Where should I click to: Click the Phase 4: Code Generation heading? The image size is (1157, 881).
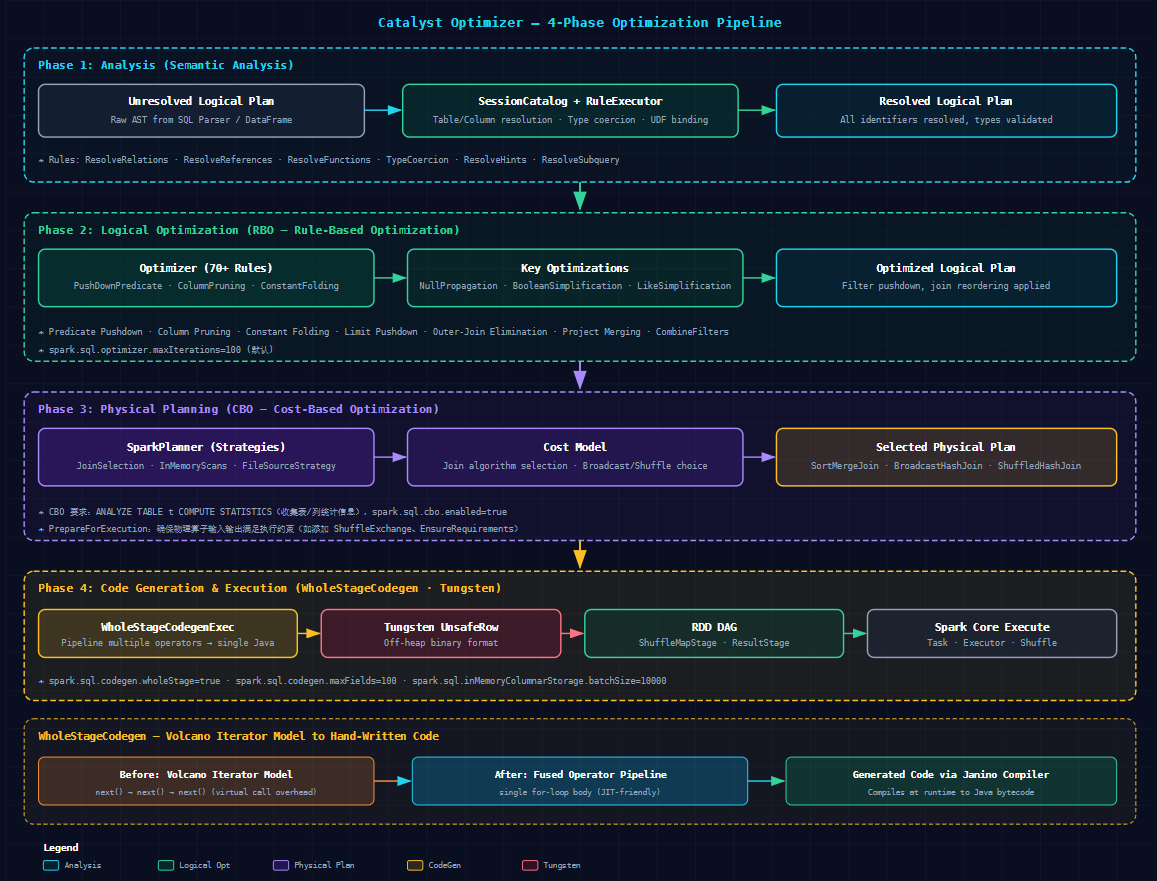(269, 588)
